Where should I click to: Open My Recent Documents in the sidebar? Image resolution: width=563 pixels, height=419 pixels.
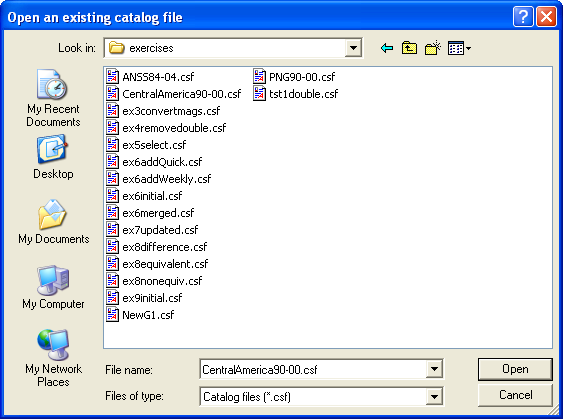tap(53, 98)
